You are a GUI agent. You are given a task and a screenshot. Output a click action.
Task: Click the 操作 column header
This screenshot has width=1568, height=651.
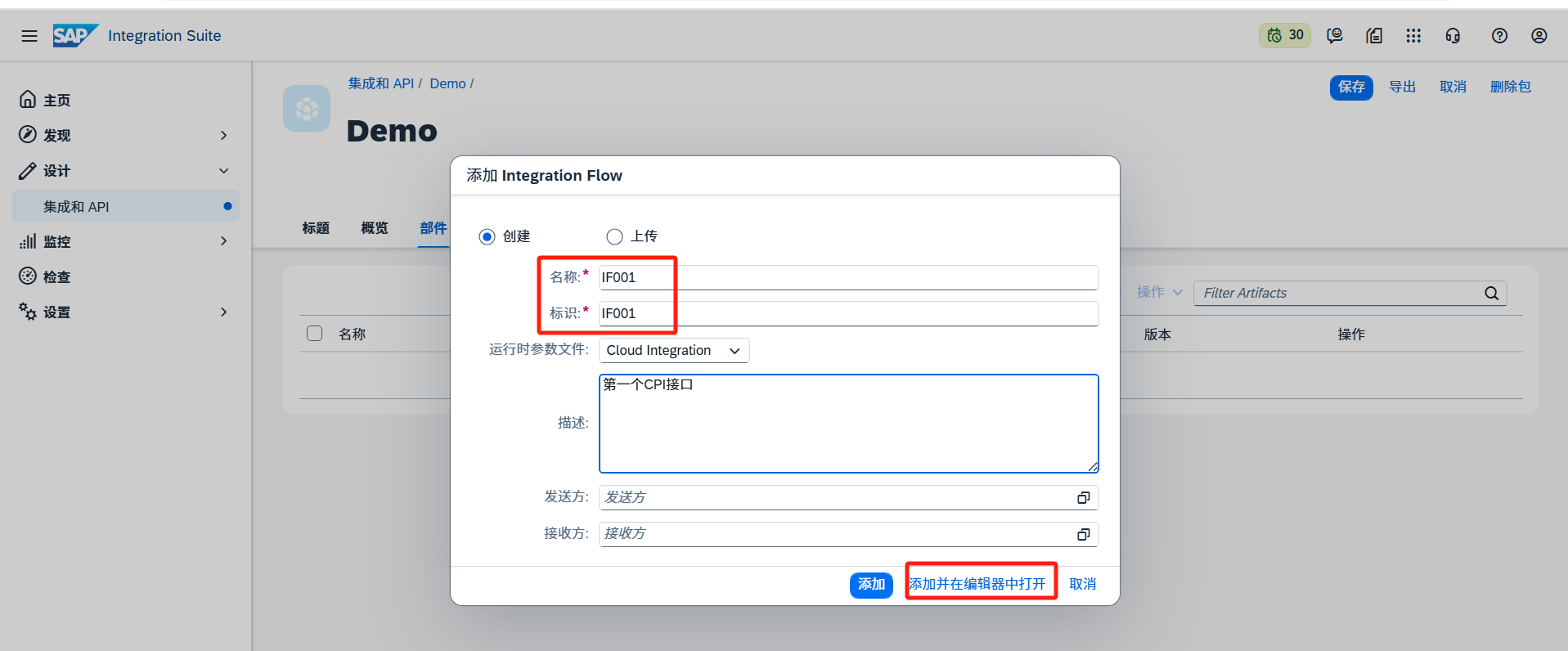(1351, 334)
